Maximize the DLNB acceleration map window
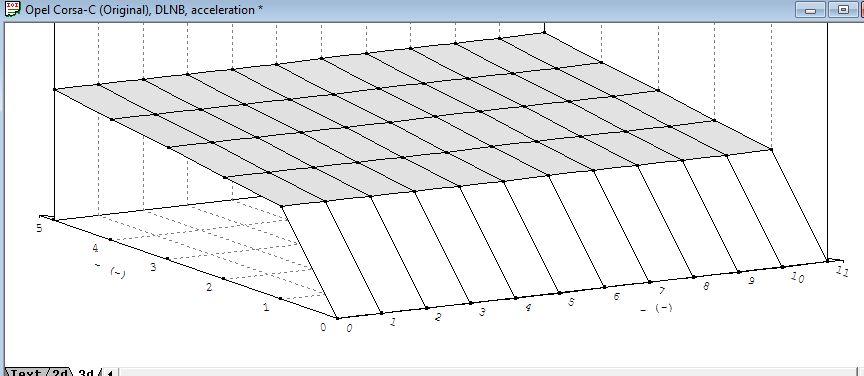Screen dimensions: 864x376 pos(843,10)
